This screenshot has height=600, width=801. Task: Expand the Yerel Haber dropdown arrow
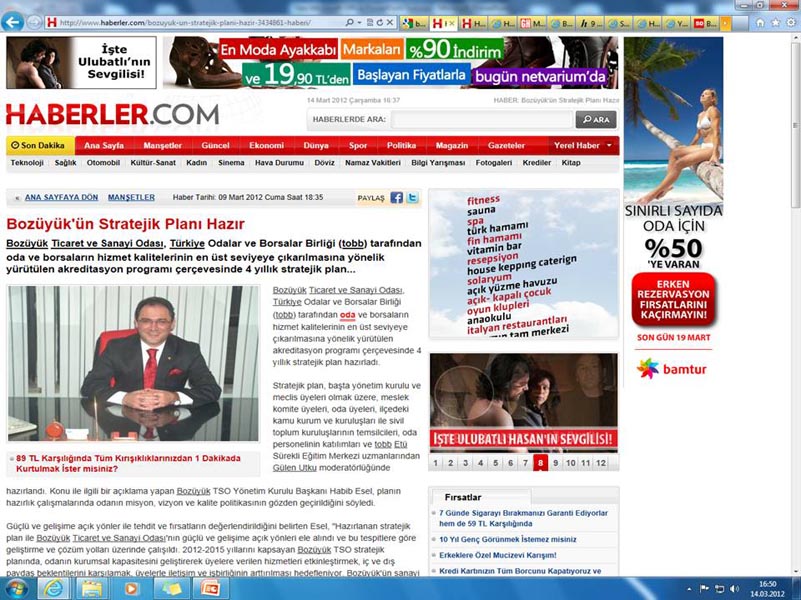(x=609, y=146)
